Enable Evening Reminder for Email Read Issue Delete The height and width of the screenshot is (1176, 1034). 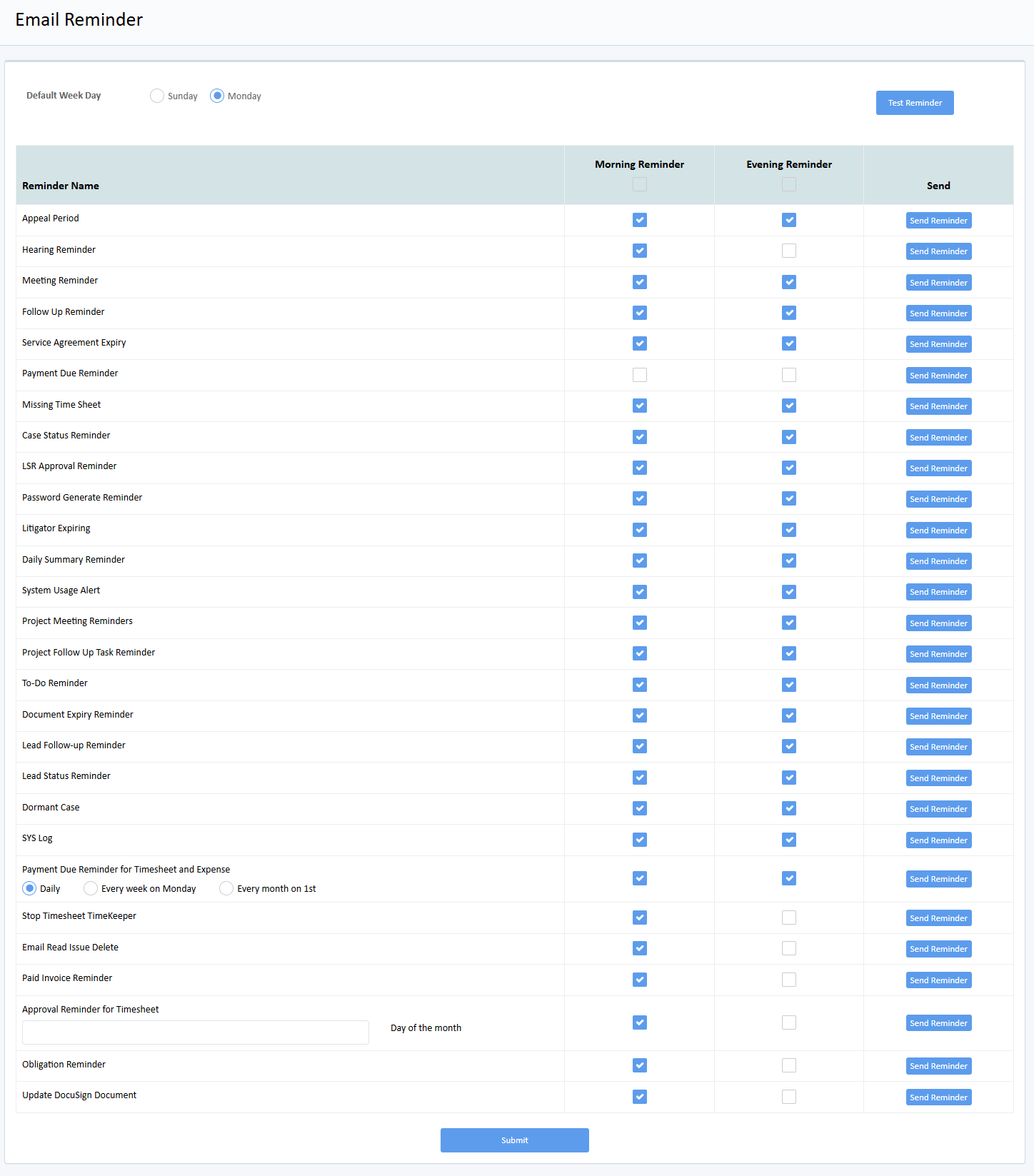point(789,948)
